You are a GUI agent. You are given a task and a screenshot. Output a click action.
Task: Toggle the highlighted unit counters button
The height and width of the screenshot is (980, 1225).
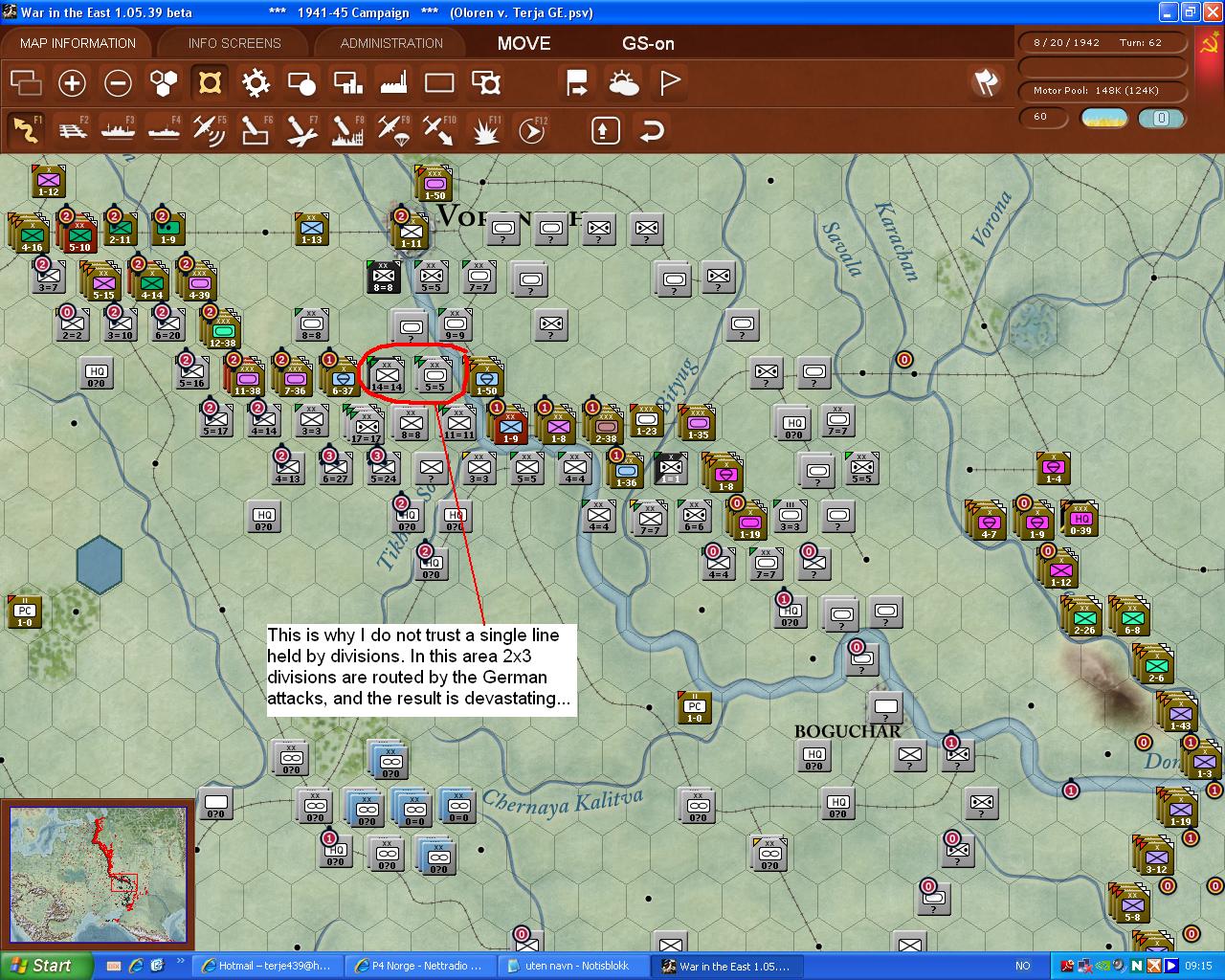[x=209, y=83]
